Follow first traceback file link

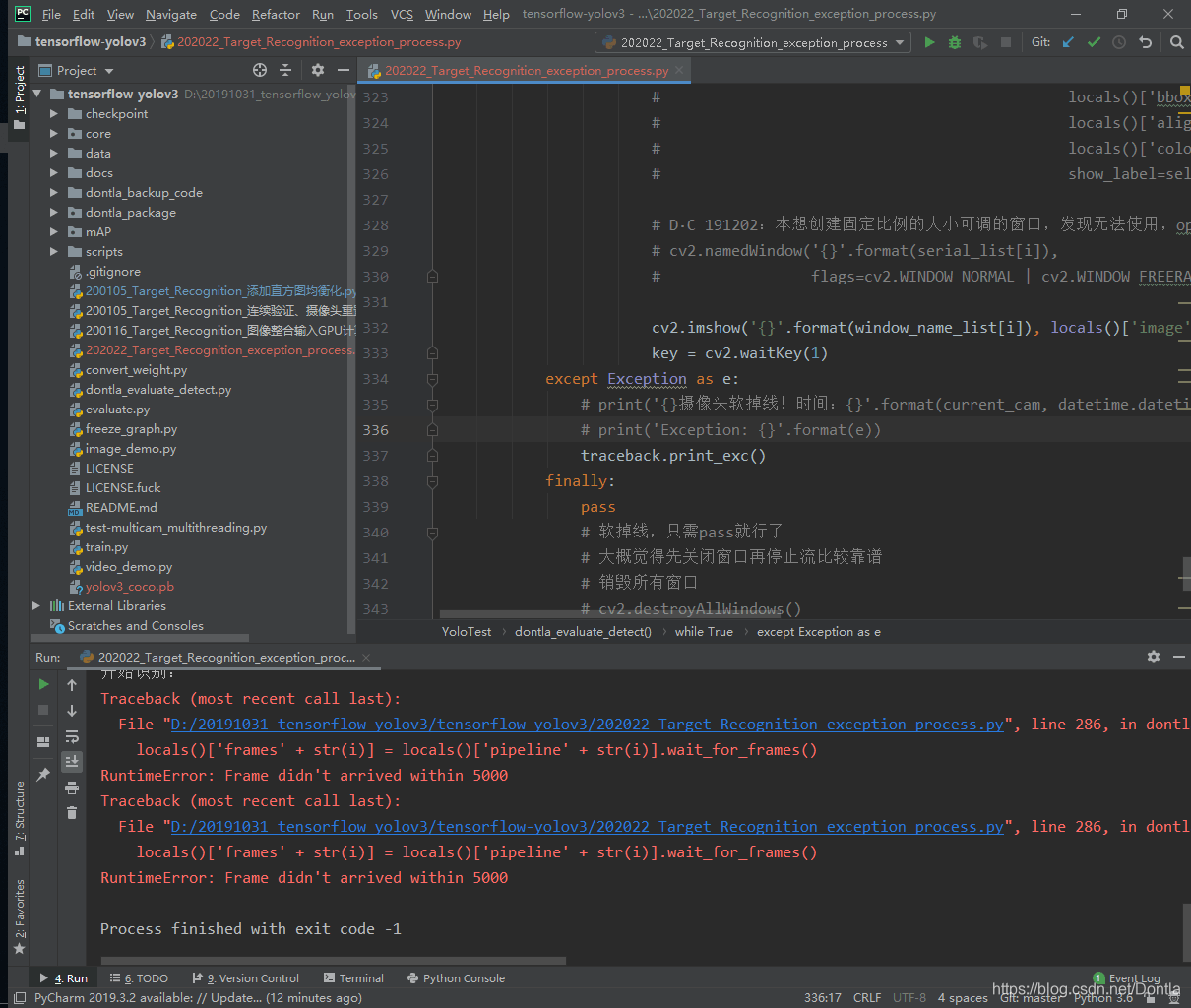[588, 724]
